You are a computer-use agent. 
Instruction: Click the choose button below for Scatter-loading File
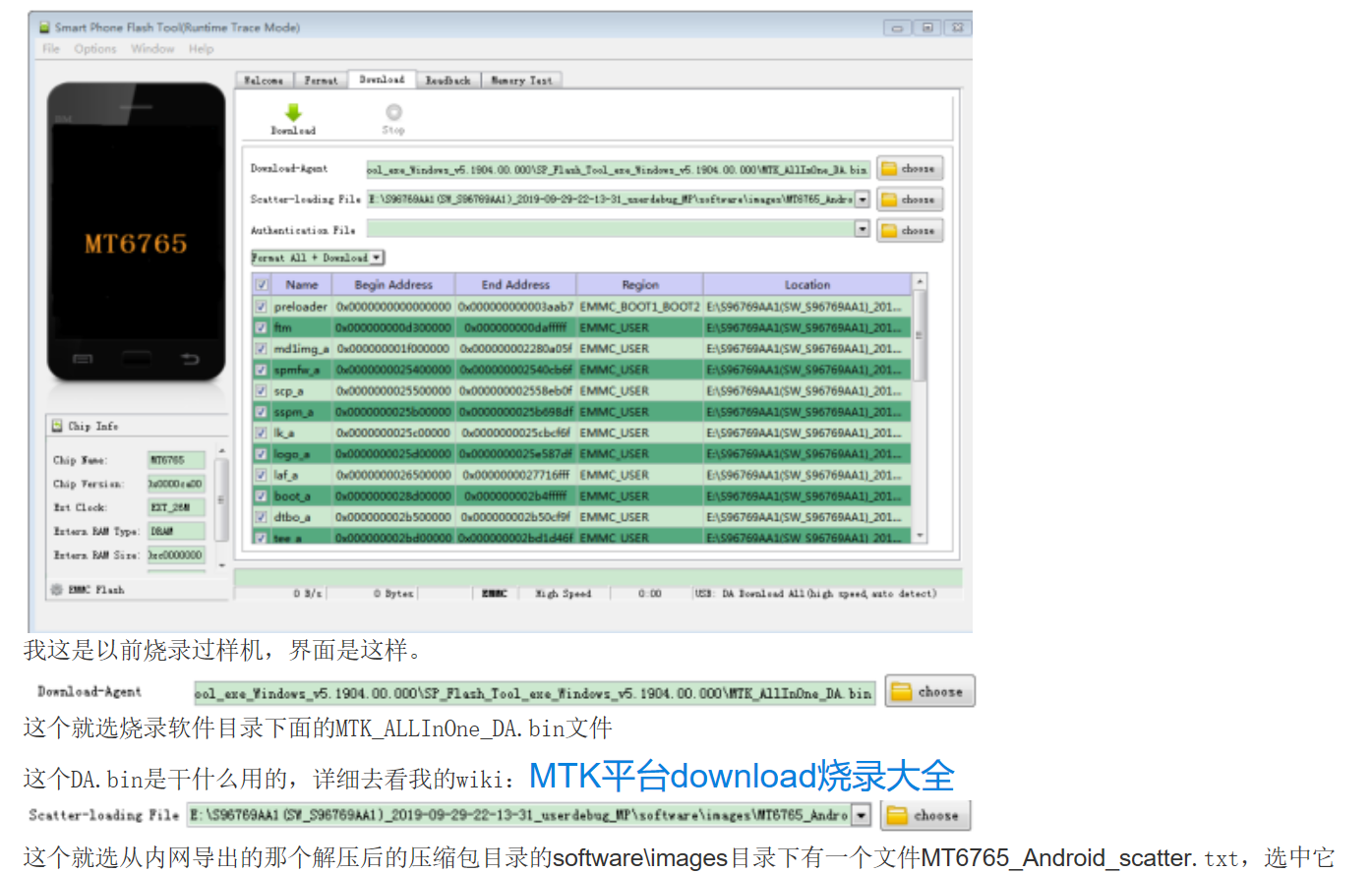[925, 814]
